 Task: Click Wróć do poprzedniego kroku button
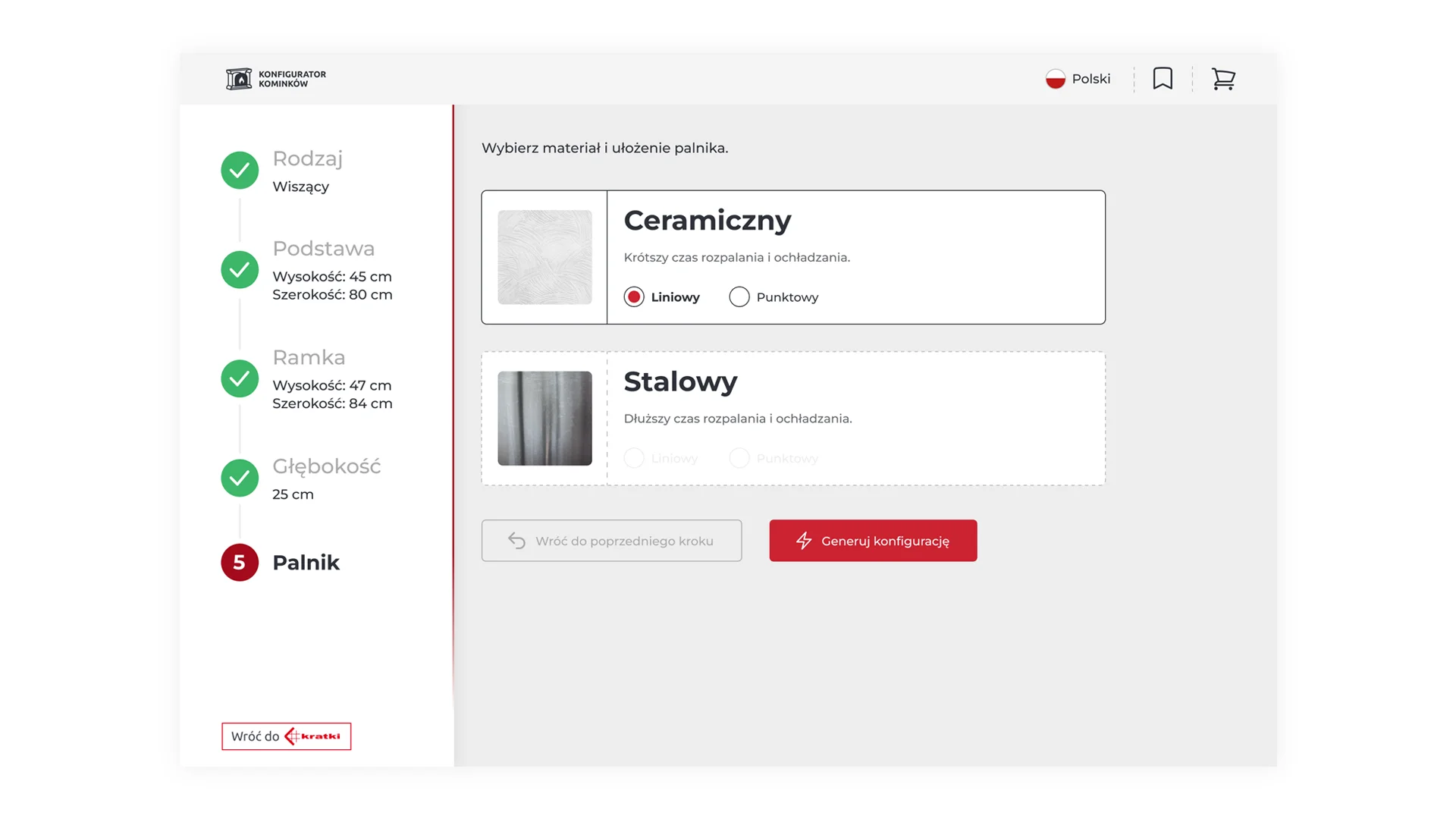click(x=611, y=541)
